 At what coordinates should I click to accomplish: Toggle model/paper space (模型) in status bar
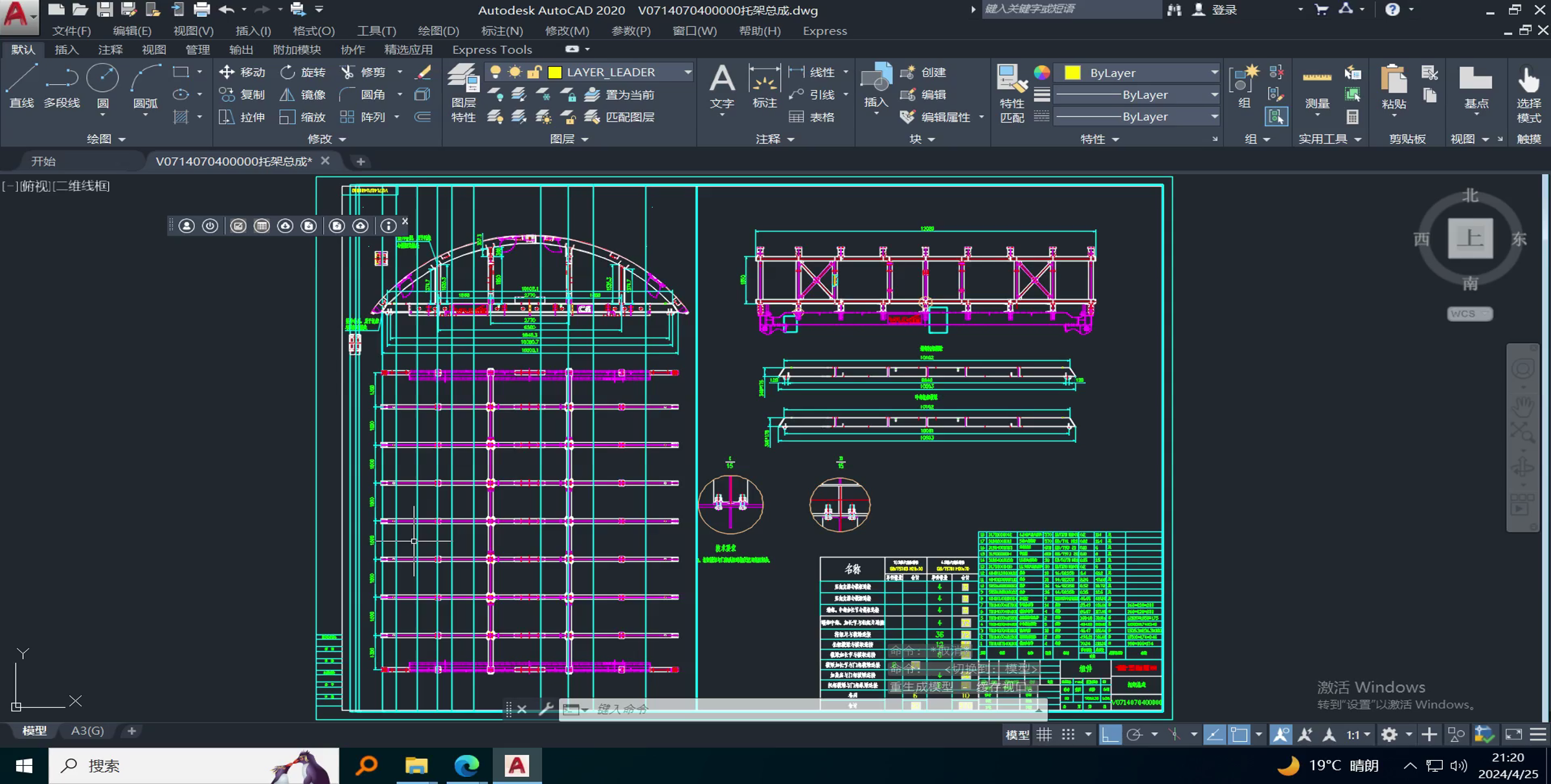click(x=1017, y=735)
